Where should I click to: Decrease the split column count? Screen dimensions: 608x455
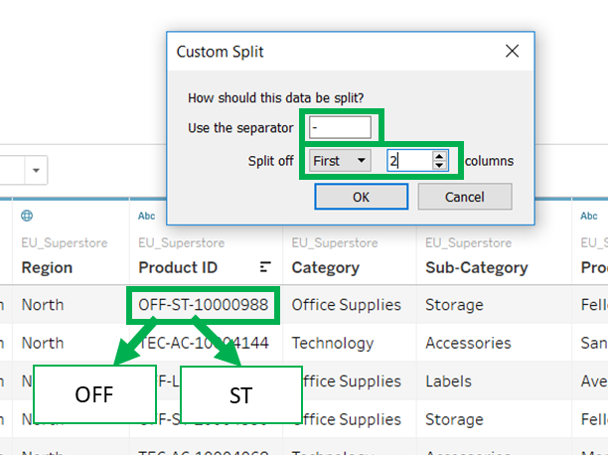439,165
